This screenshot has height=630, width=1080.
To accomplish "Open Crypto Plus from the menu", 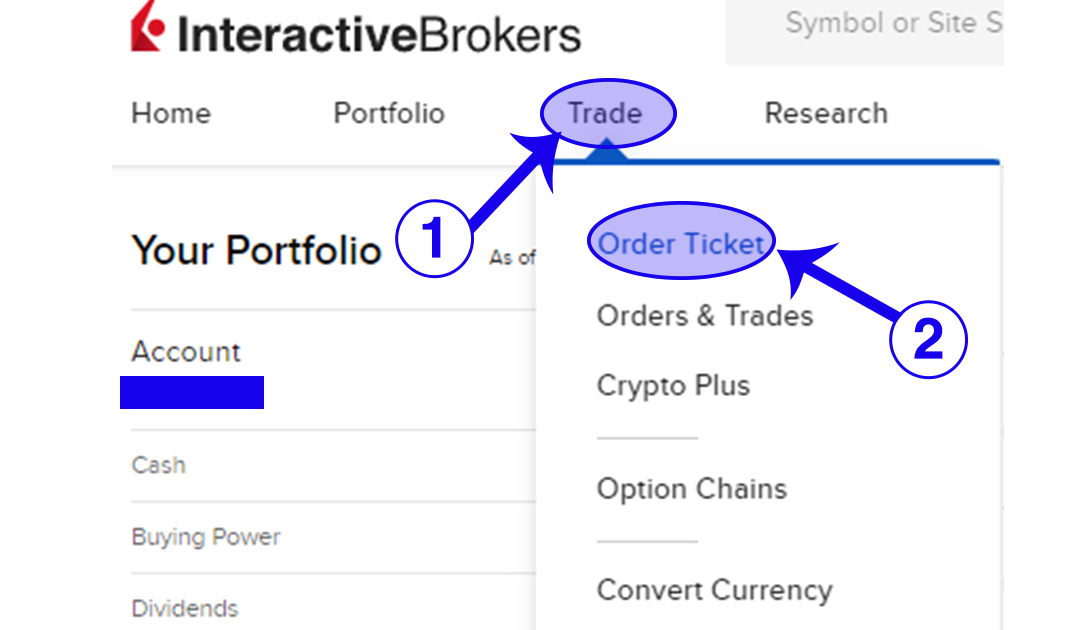I will [673, 386].
